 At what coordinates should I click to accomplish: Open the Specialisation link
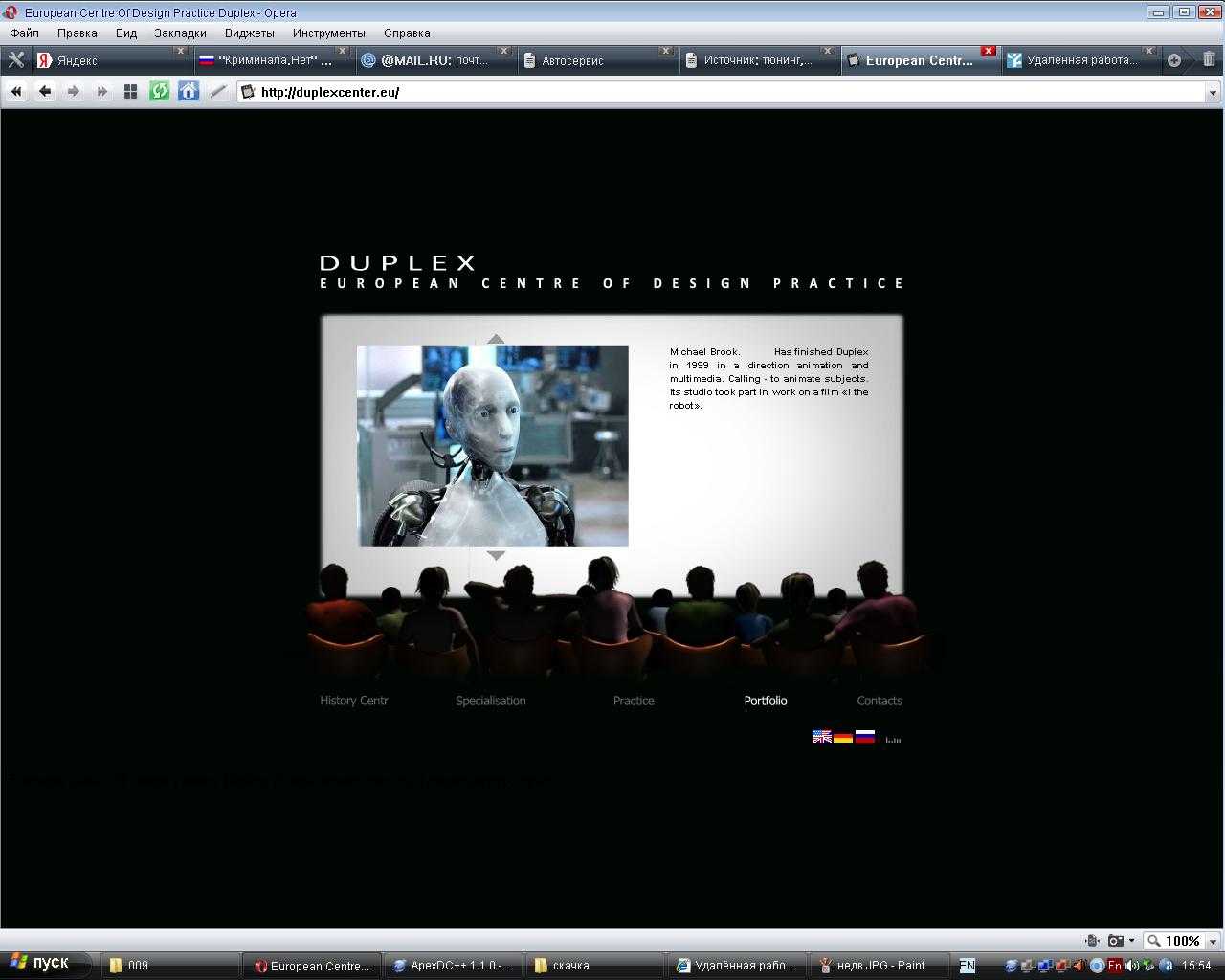point(491,701)
